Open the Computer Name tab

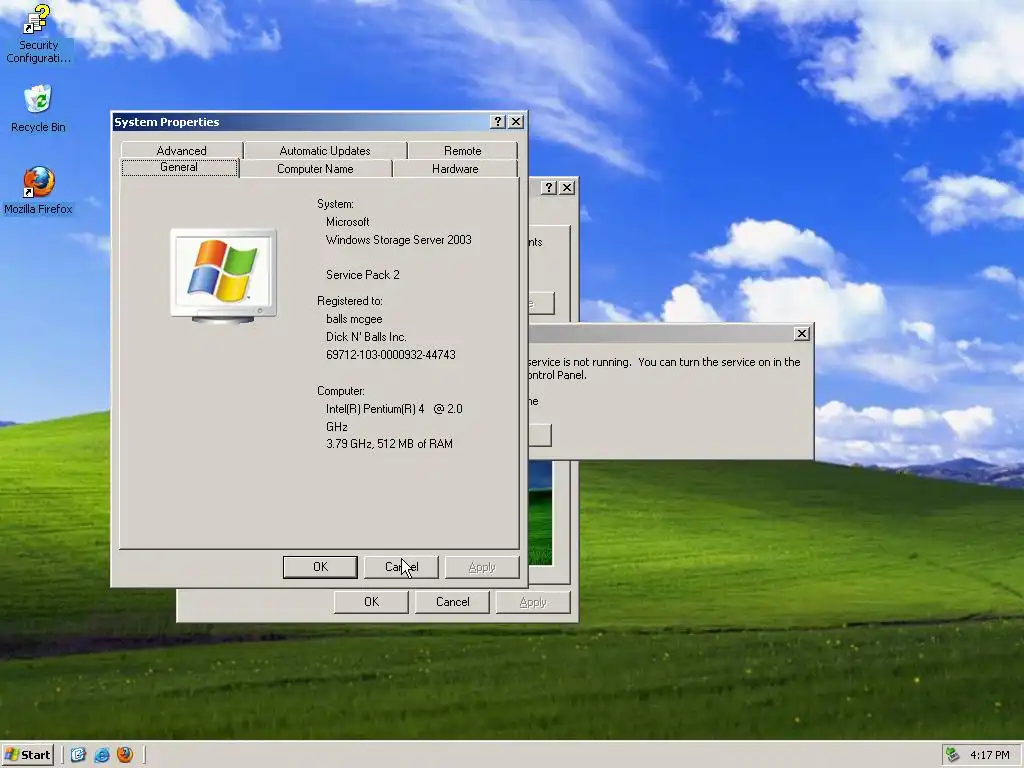point(315,169)
